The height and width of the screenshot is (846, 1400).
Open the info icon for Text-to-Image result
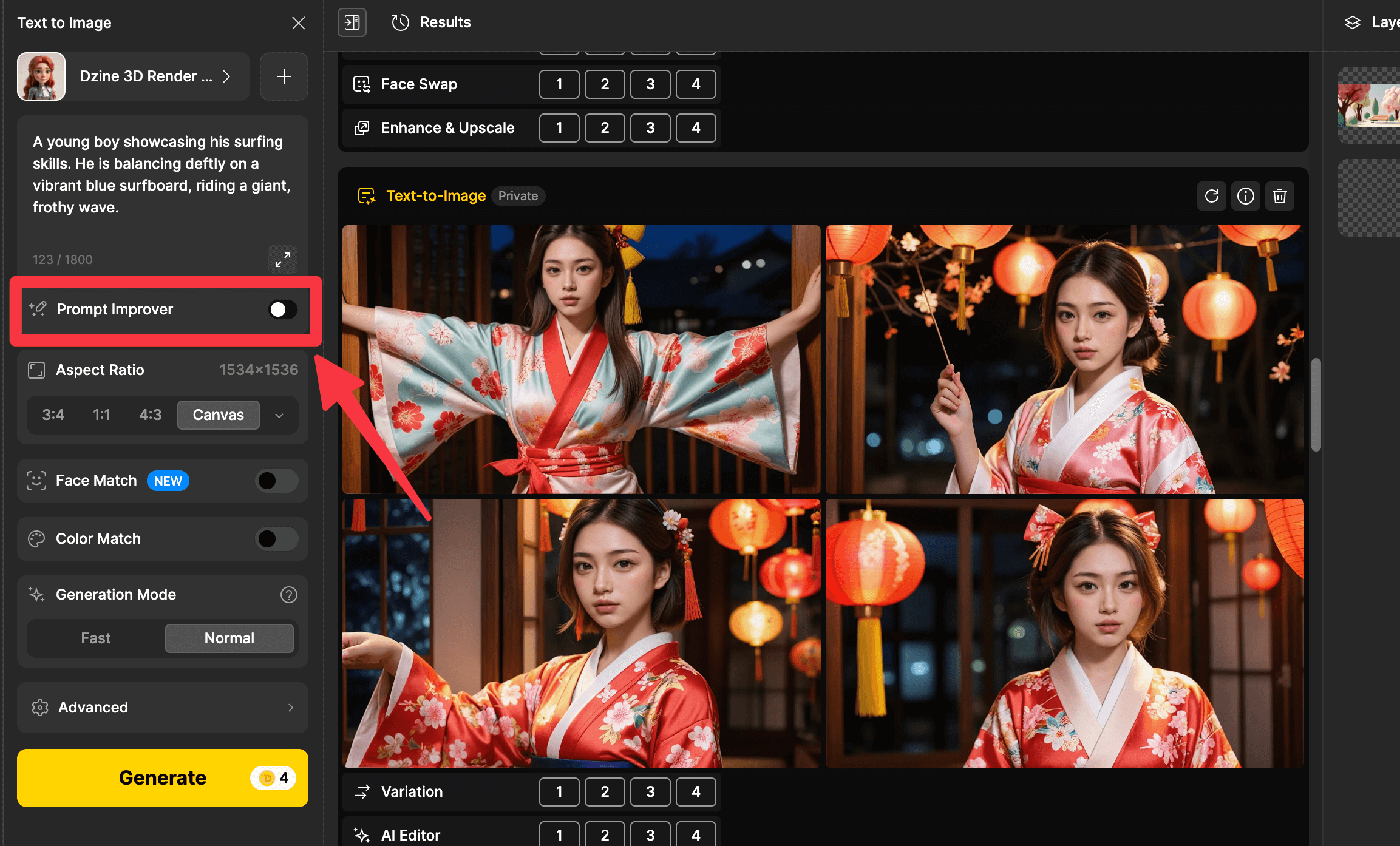pos(1245,196)
